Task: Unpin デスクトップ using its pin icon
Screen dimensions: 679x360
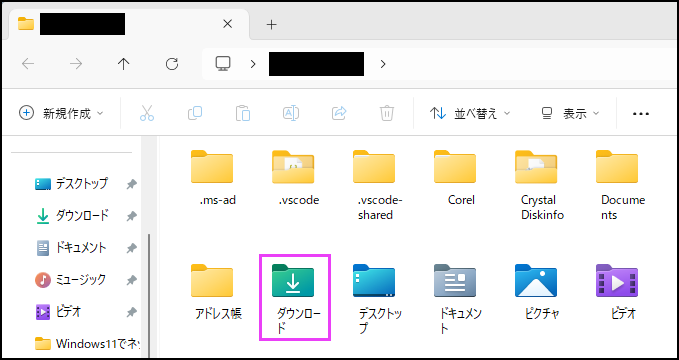Action: click(x=131, y=185)
